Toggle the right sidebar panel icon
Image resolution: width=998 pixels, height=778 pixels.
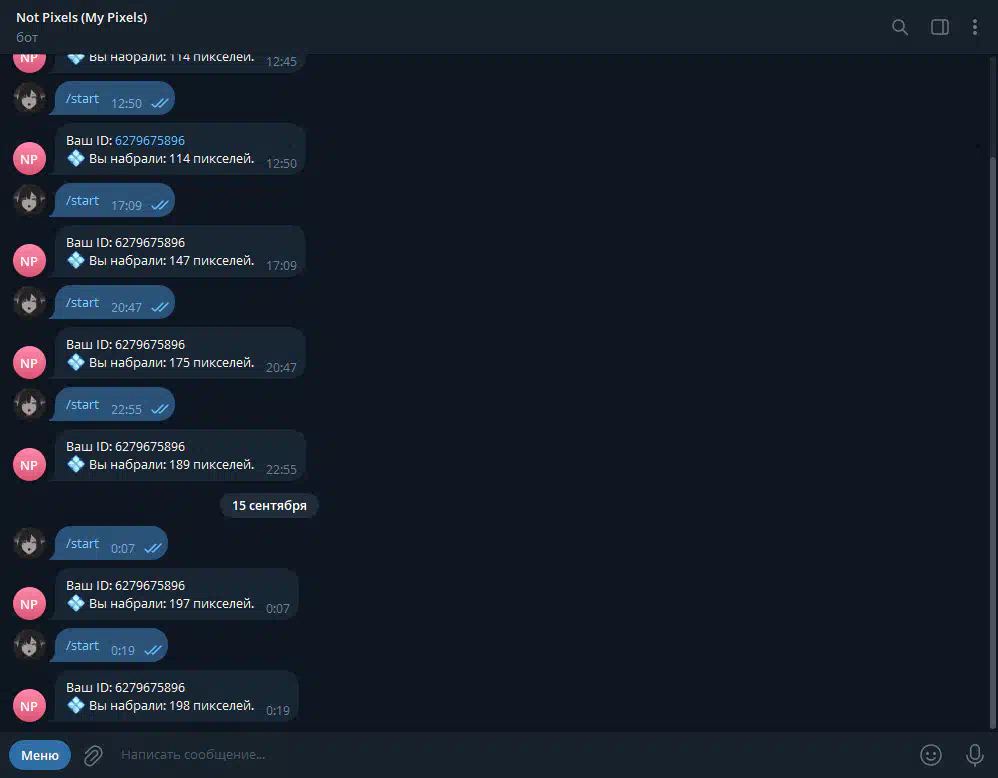[939, 27]
